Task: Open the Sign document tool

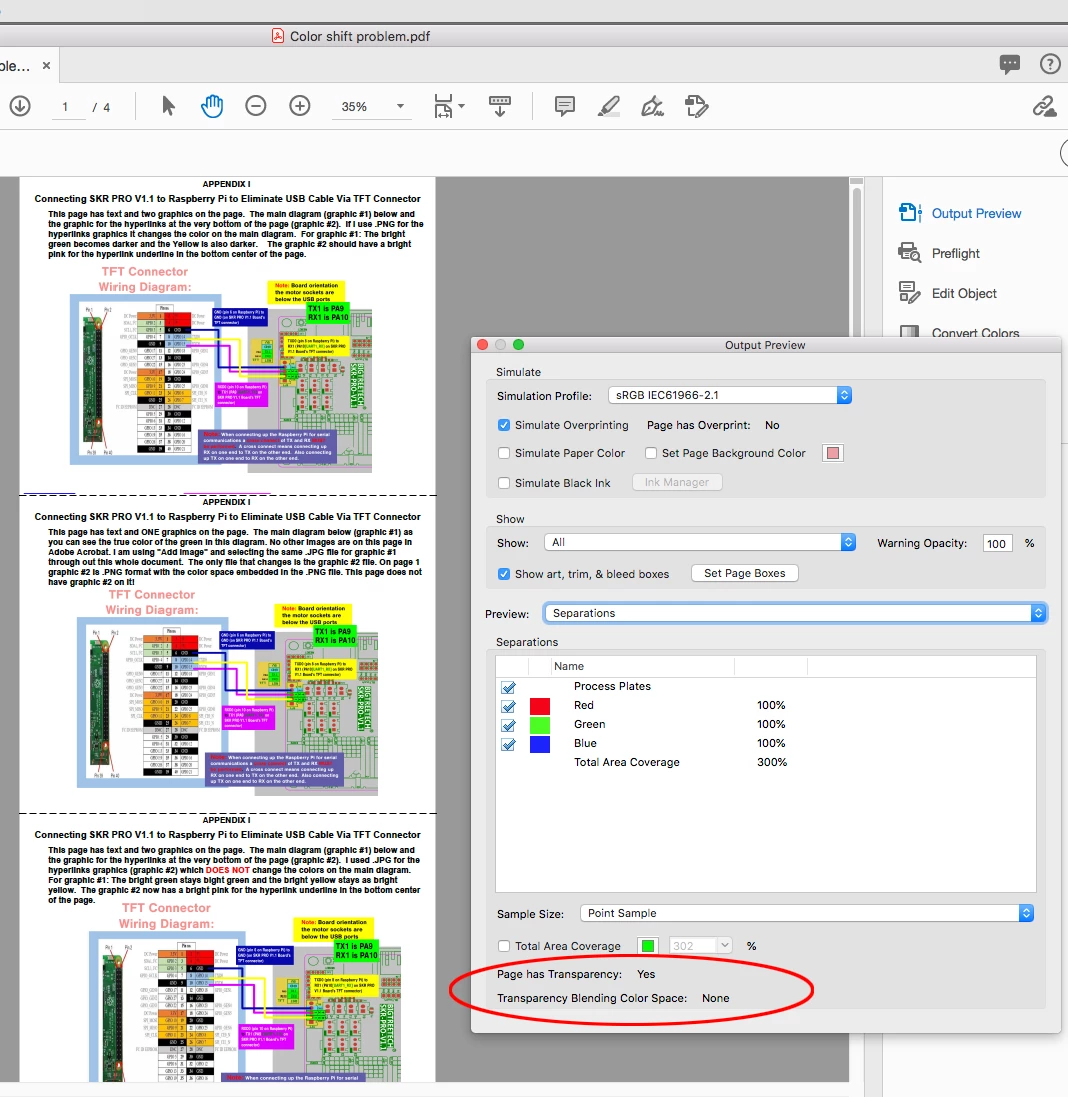Action: 653,106
